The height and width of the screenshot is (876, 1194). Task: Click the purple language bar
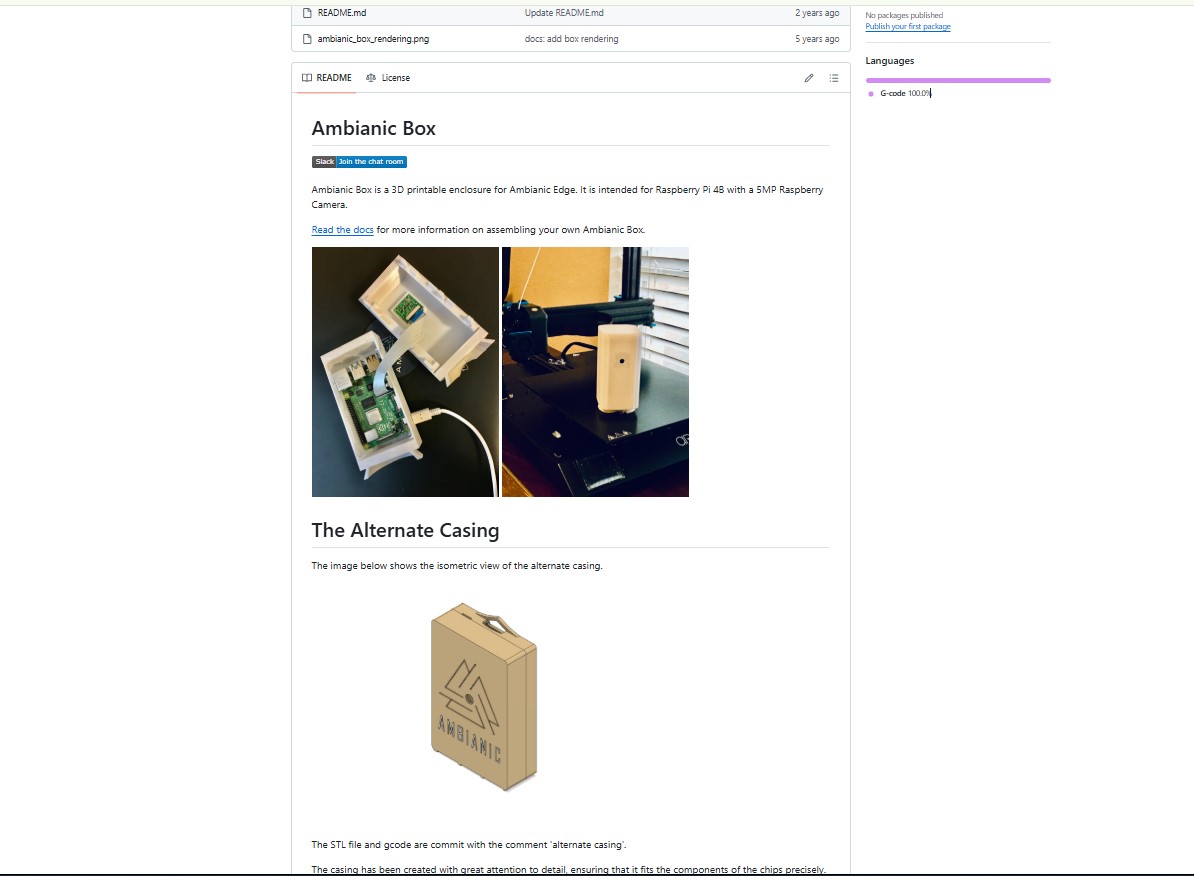click(958, 80)
